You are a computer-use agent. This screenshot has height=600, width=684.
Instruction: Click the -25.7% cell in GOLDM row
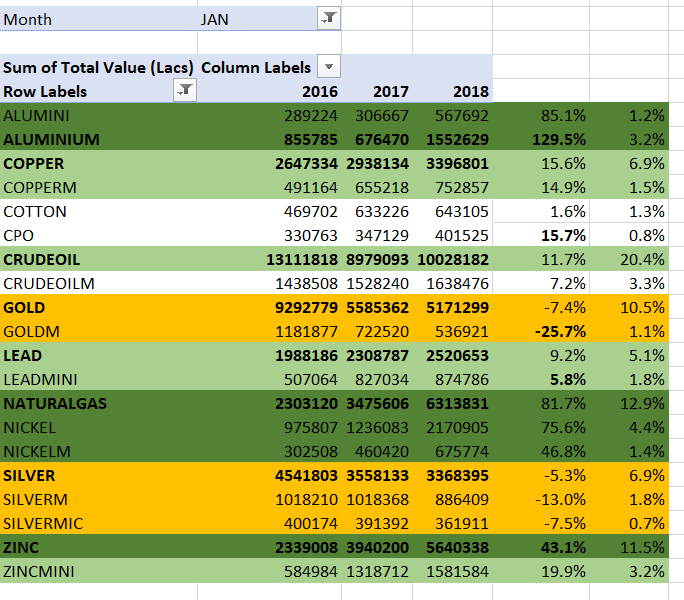560,331
